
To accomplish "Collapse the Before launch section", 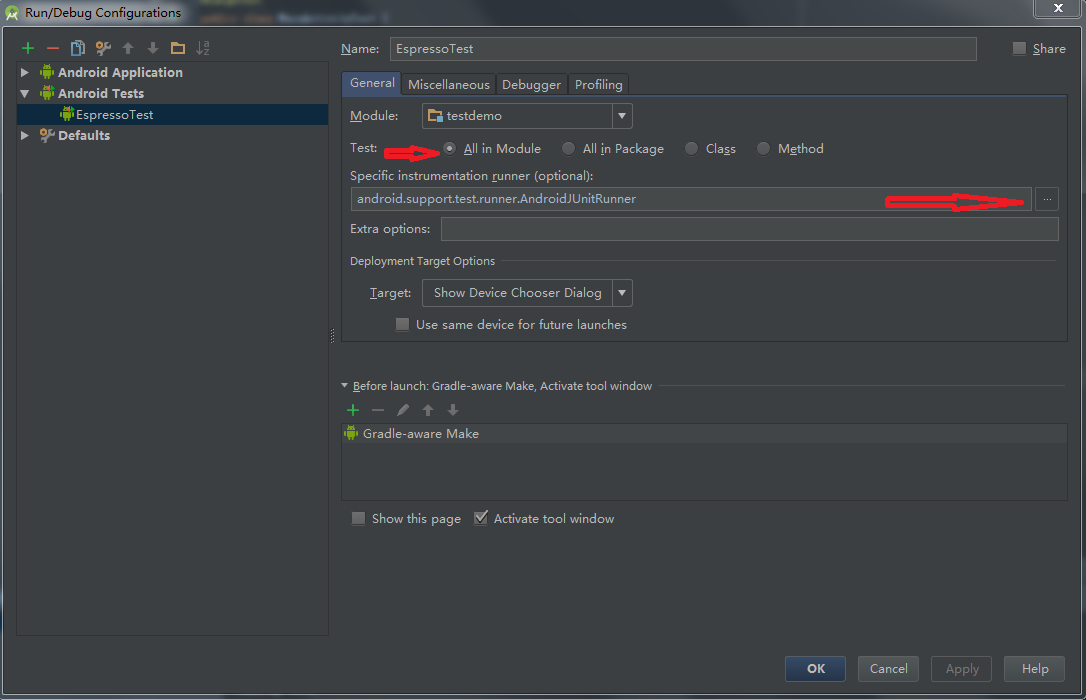I will tap(344, 386).
